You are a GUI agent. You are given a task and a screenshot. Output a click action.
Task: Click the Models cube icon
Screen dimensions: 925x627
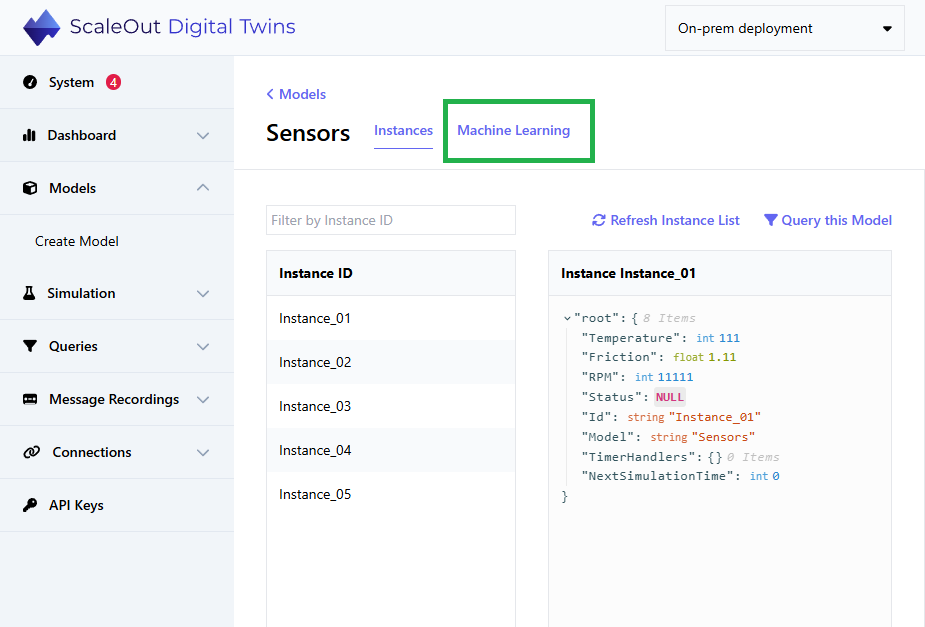(x=30, y=188)
